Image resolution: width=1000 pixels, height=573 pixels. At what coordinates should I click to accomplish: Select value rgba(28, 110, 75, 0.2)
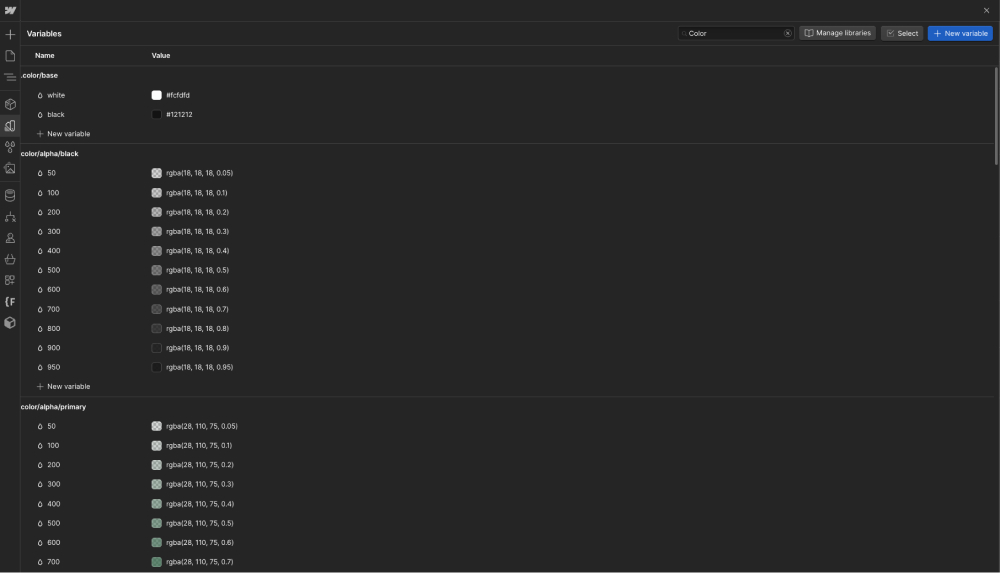(200, 465)
